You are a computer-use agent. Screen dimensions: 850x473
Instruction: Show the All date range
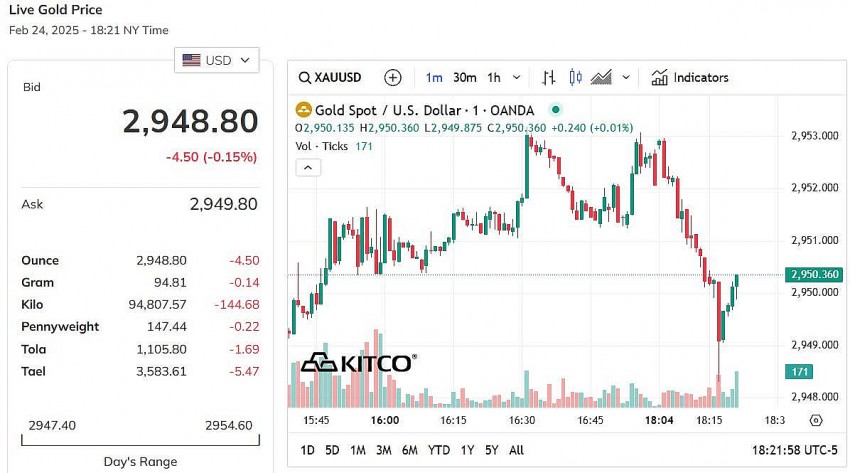coord(516,450)
